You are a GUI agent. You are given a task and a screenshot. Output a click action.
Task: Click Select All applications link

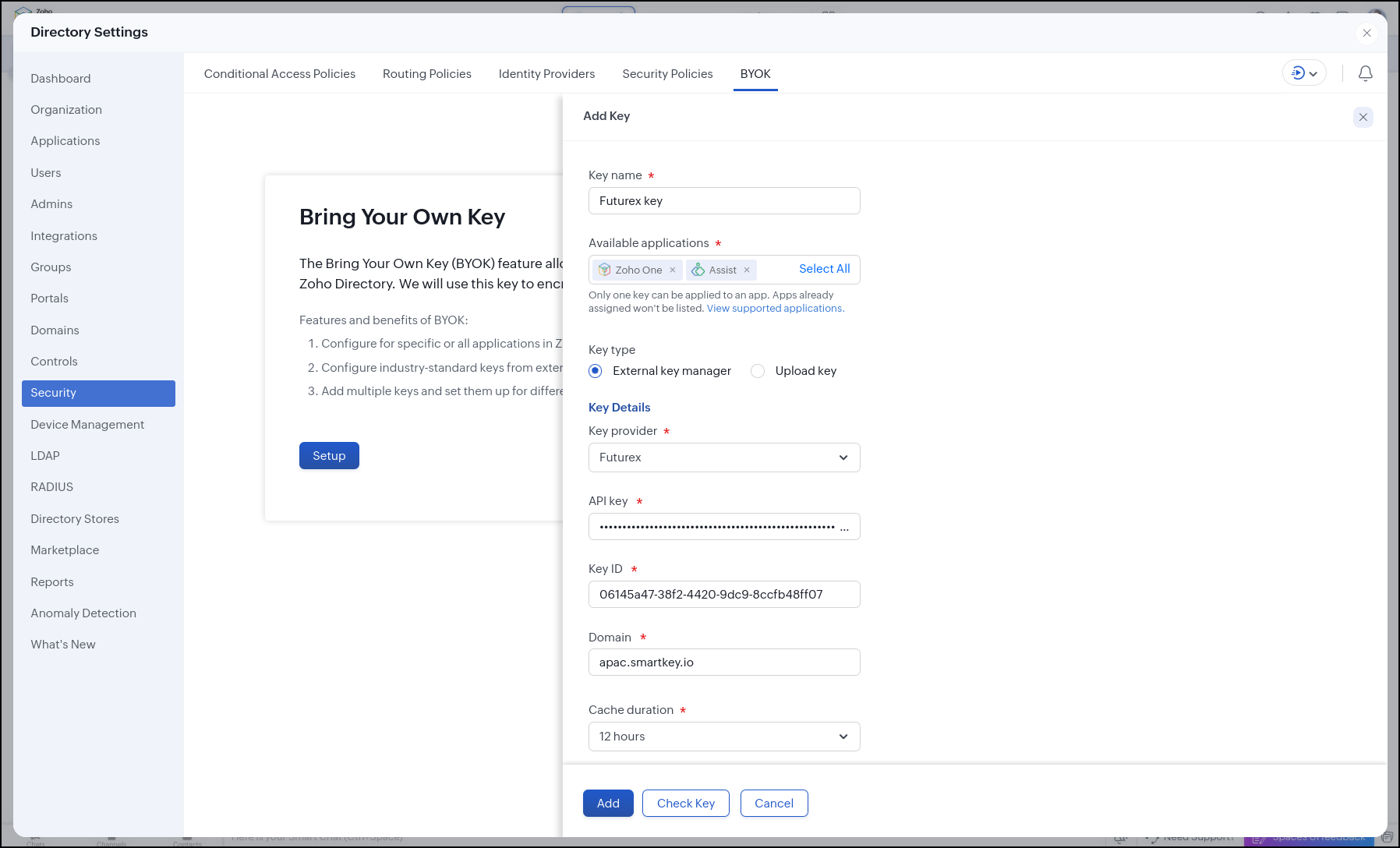(x=825, y=269)
